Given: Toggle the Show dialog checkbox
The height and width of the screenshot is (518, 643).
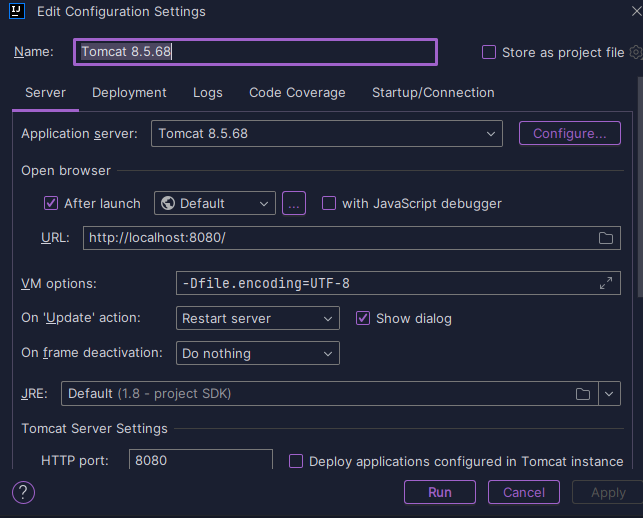Looking at the screenshot, I should coord(363,318).
